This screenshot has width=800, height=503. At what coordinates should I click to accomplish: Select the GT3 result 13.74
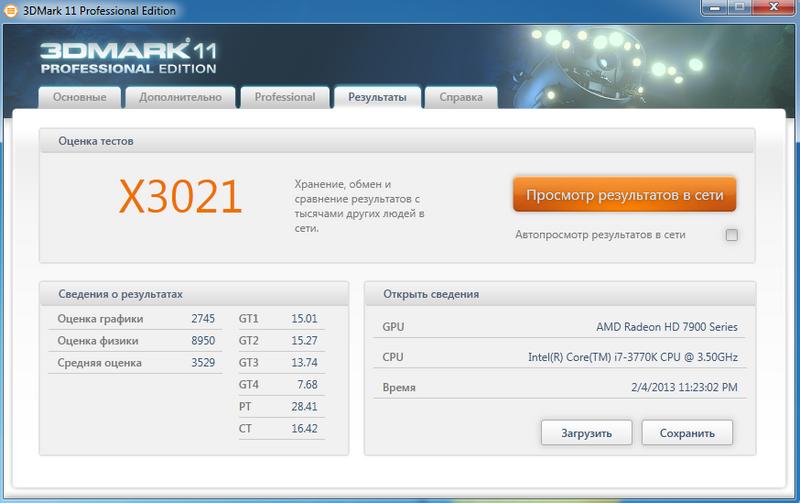304,363
